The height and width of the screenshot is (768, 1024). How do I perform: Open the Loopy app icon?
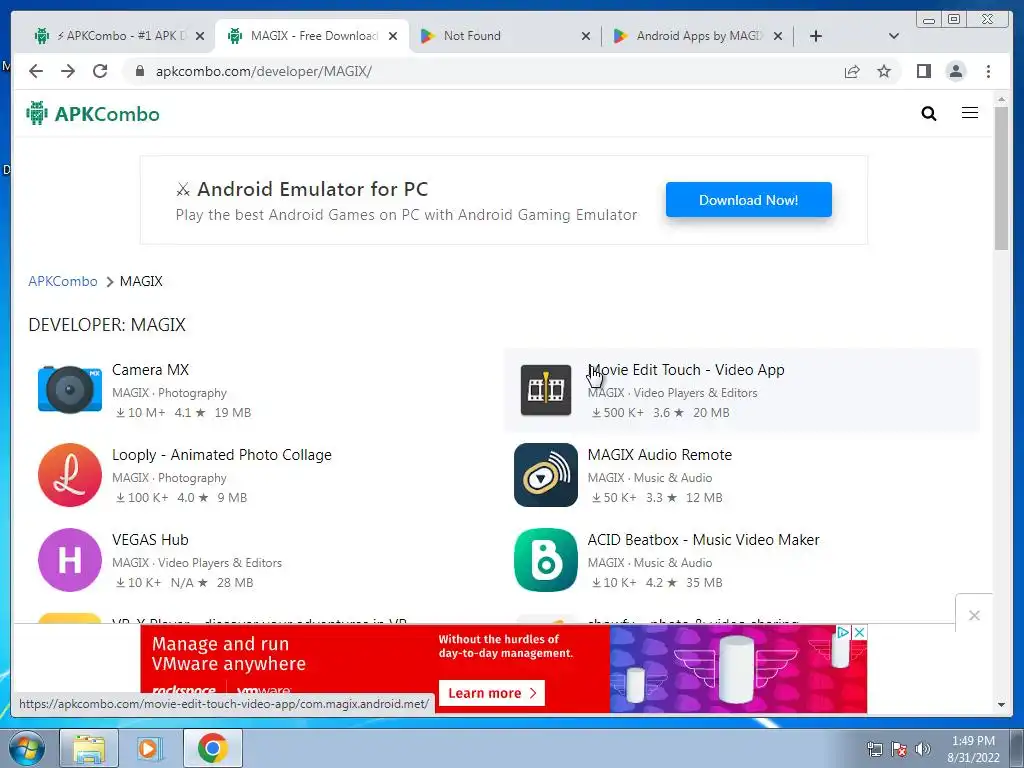(x=70, y=475)
